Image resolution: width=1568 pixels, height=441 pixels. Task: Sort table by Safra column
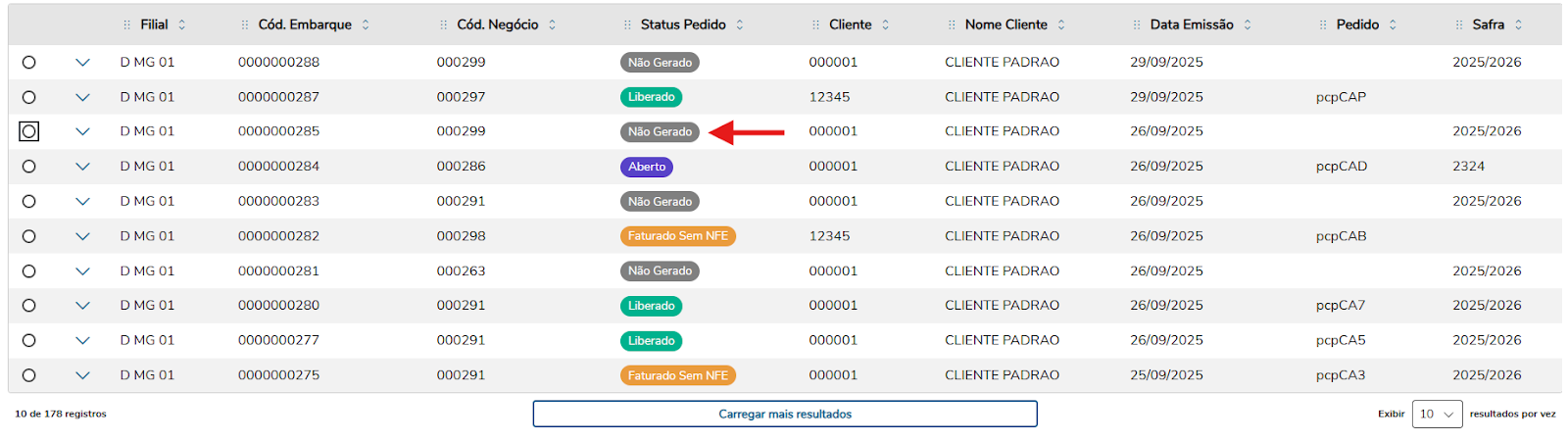[1518, 24]
